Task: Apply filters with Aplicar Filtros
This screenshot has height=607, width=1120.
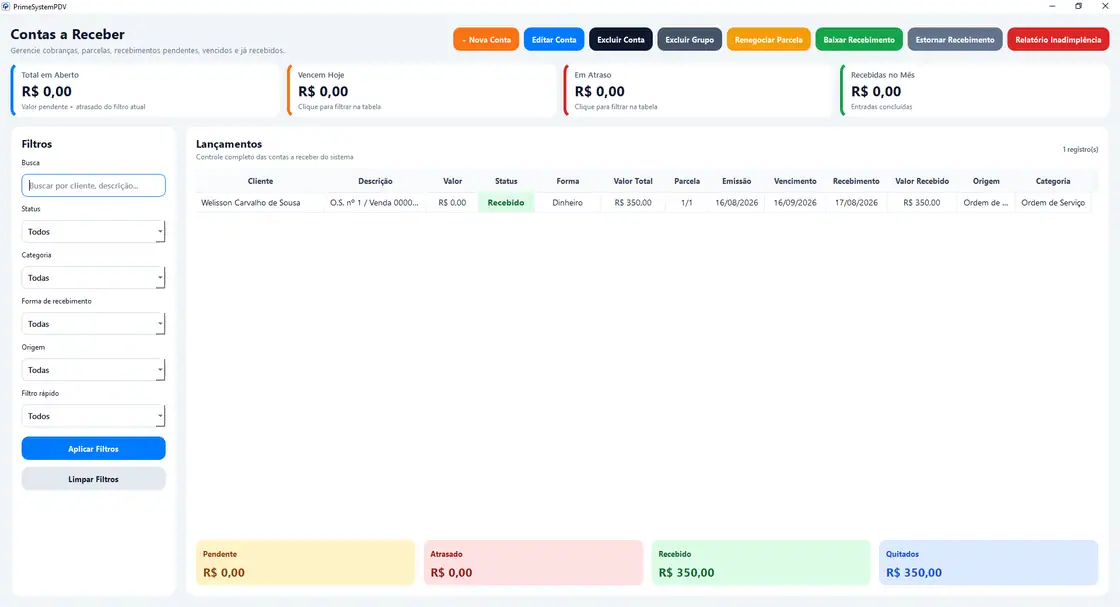Action: tap(94, 448)
